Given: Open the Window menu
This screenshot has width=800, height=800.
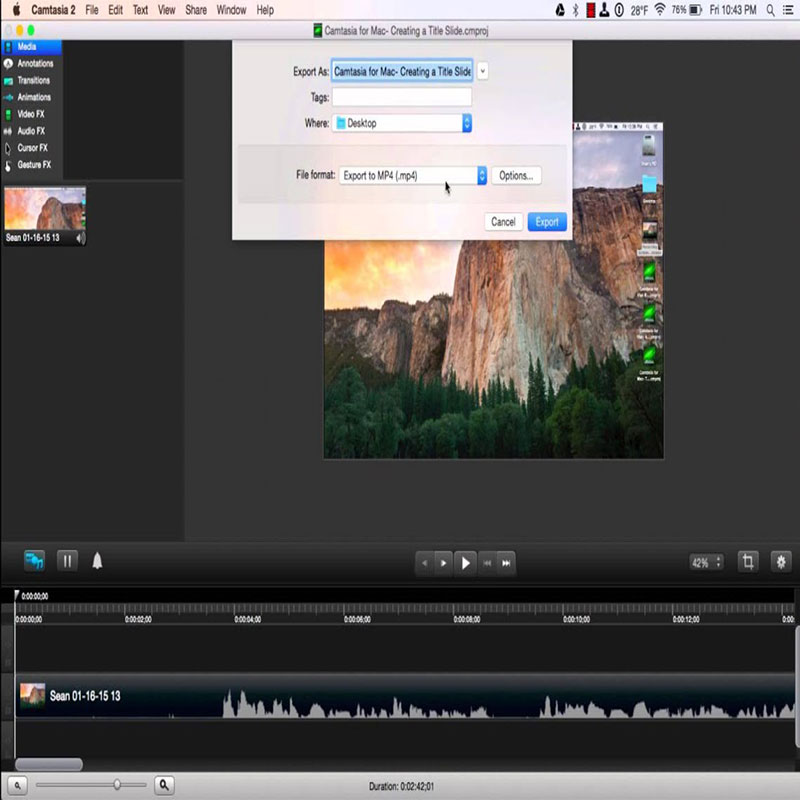Looking at the screenshot, I should tap(231, 10).
